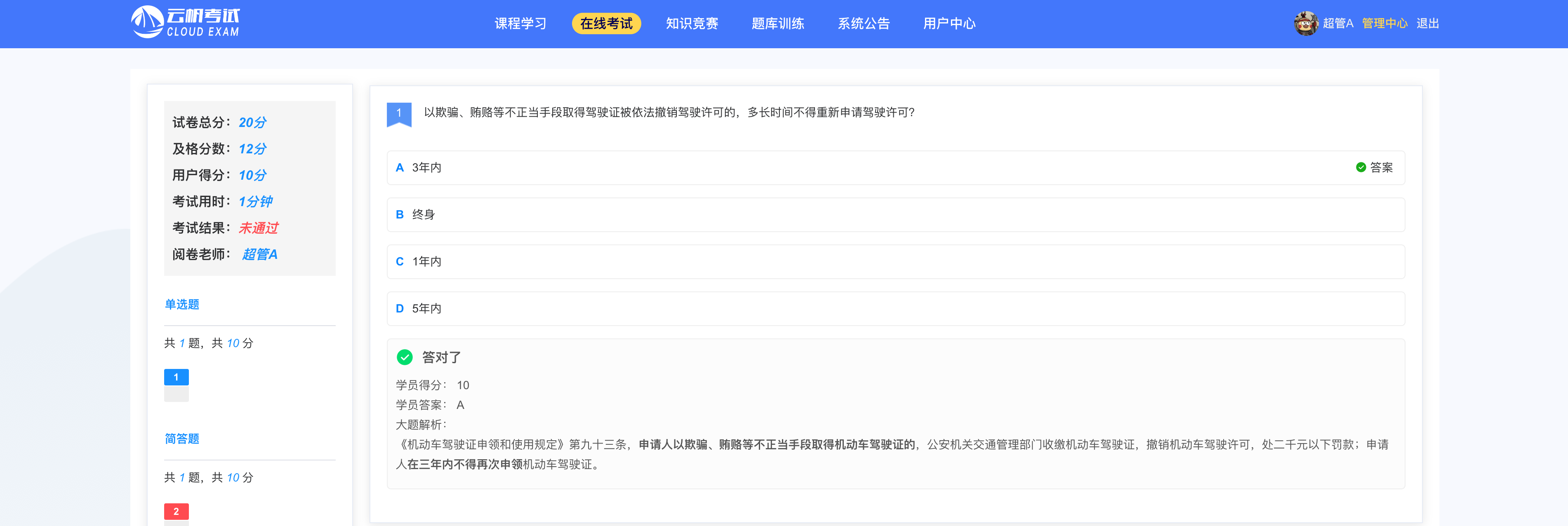The height and width of the screenshot is (526, 1568).
Task: Select option A 3年内
Action: tap(895, 168)
